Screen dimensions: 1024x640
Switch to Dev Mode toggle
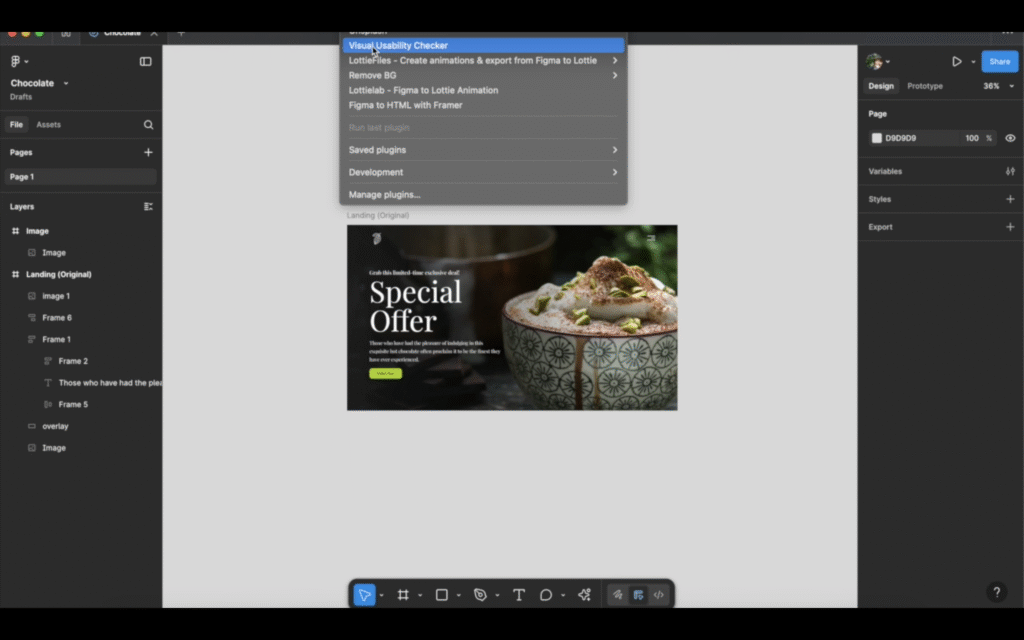click(658, 595)
